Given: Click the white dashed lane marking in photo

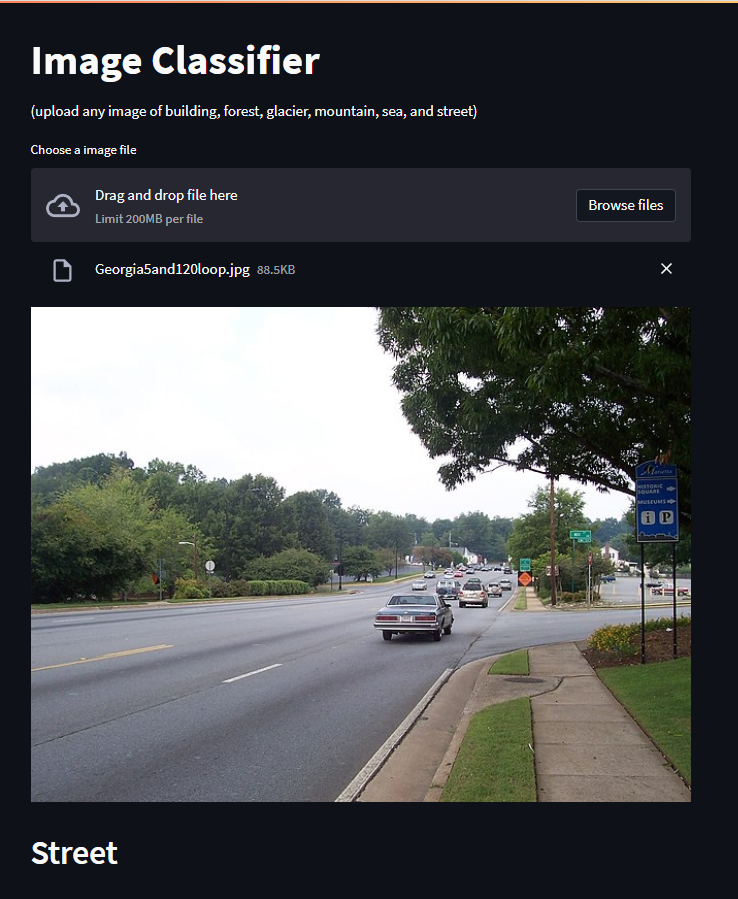Looking at the screenshot, I should [252, 673].
